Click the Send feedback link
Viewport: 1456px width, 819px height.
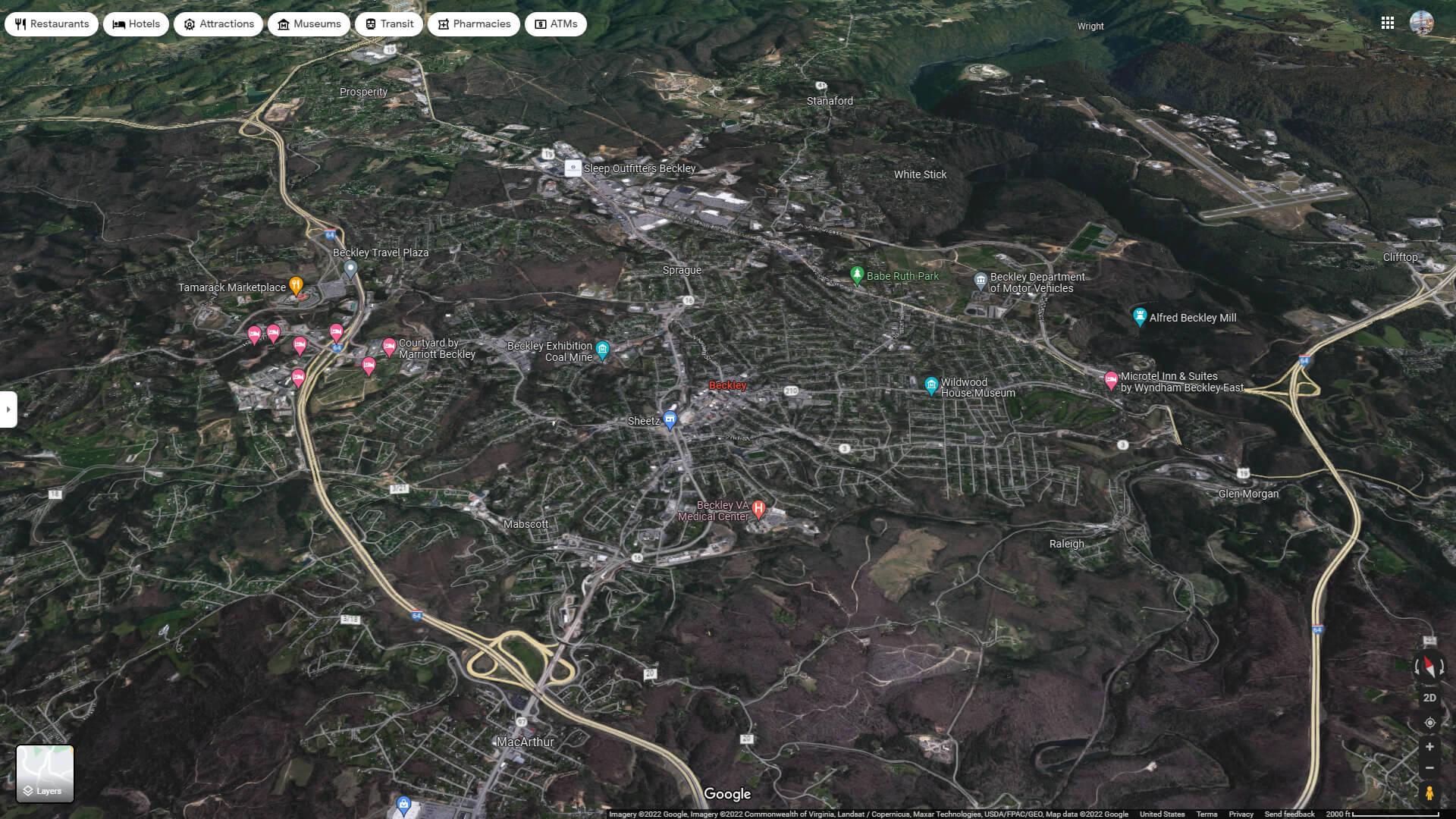point(1289,813)
